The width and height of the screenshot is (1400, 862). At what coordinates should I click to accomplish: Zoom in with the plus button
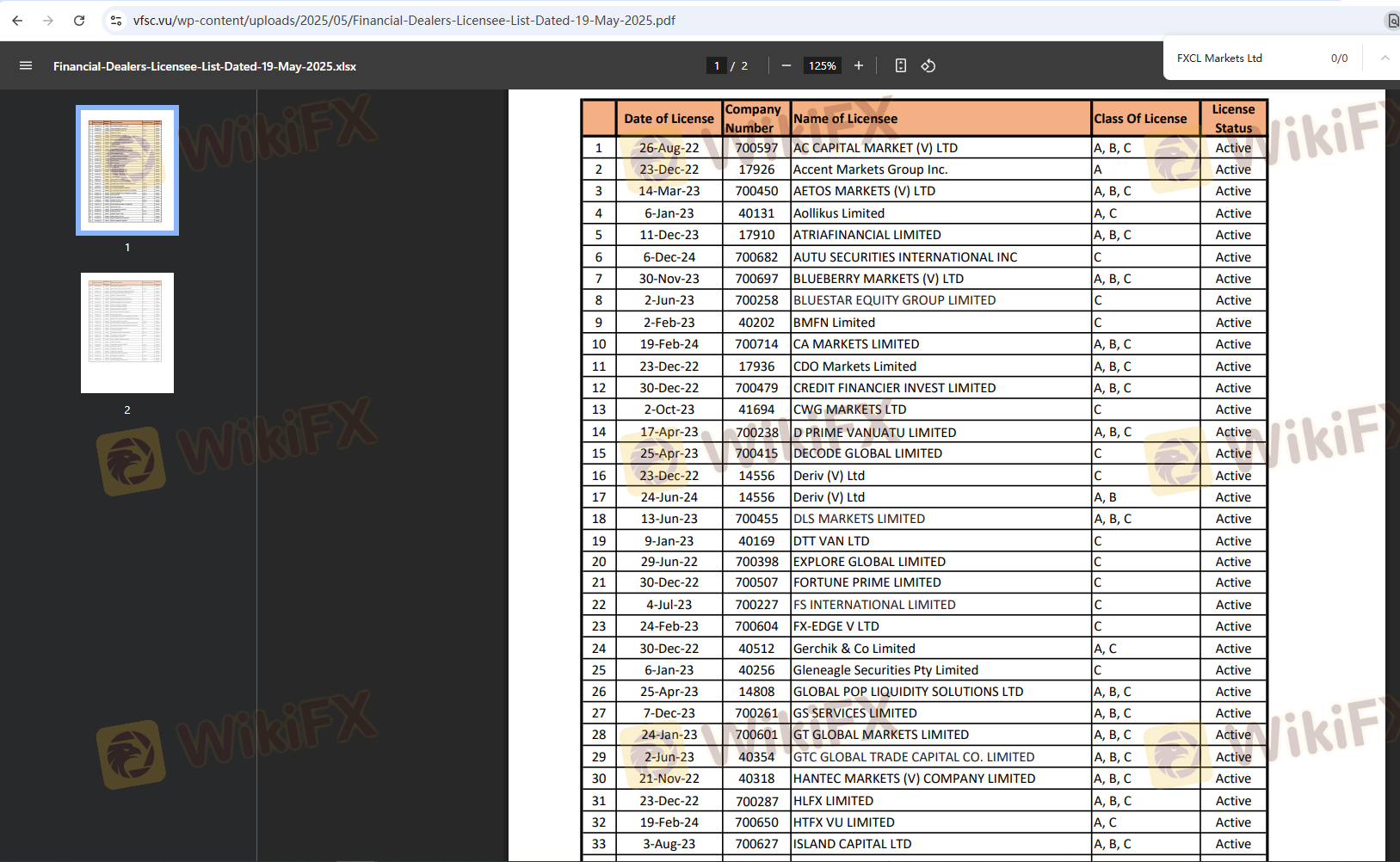coord(858,65)
